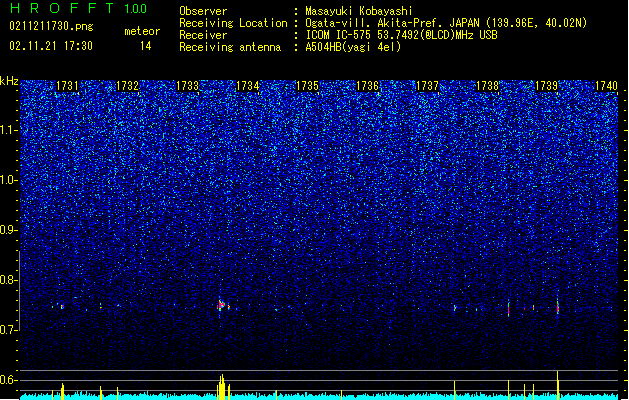Click the location text Ogata-vill. Akita-Pref. JAPAN

tap(392, 23)
